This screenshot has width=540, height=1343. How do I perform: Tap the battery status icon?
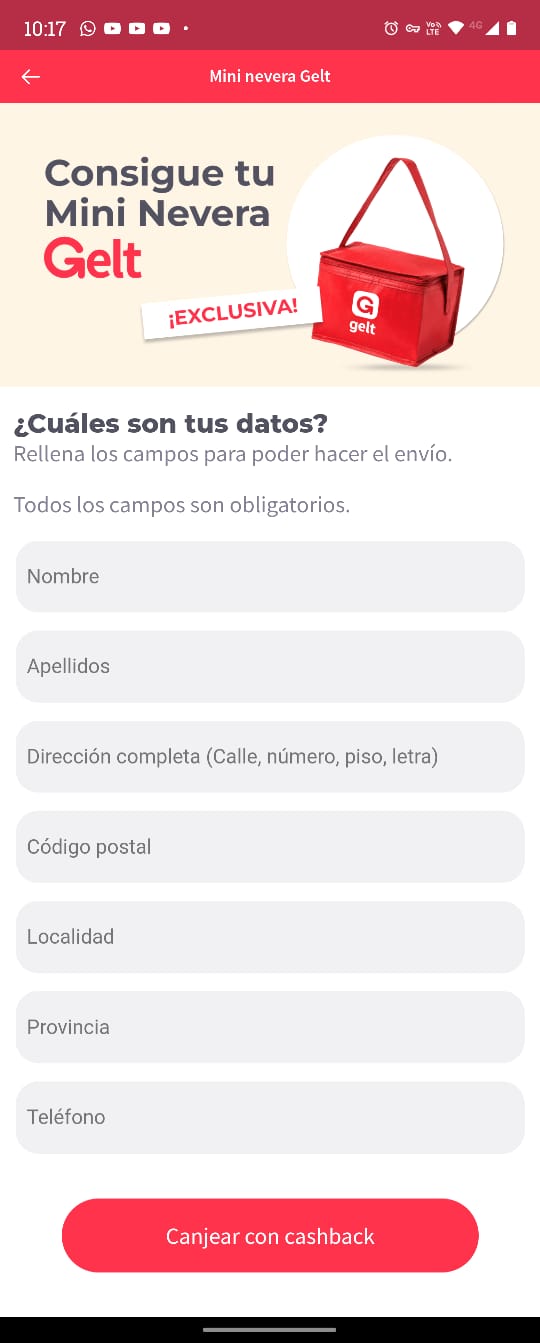click(512, 28)
